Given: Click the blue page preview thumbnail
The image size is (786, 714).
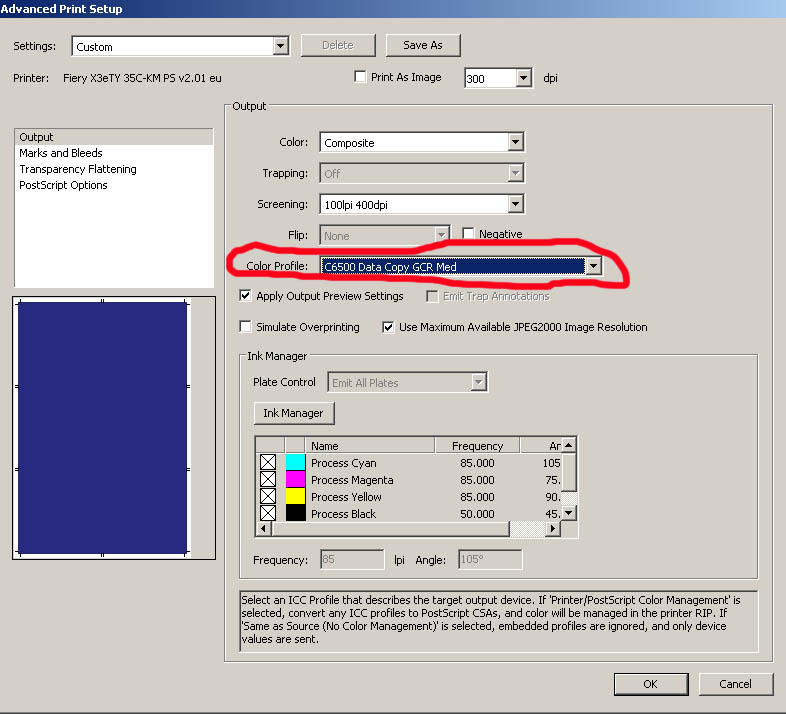Looking at the screenshot, I should [102, 427].
